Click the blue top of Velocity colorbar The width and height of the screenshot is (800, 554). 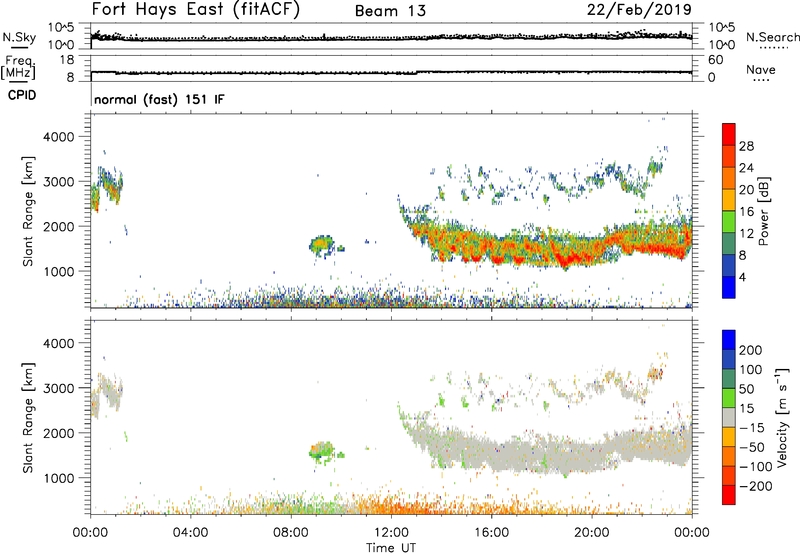point(729,340)
